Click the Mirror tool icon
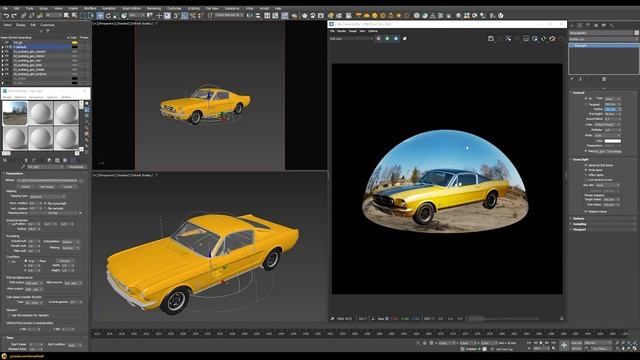The image size is (640, 360). 249,16
